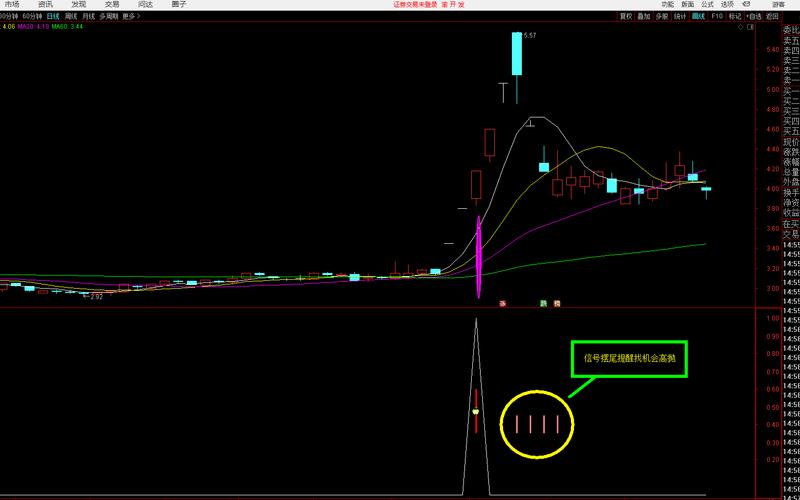Viewport: 800px width, 500px height.
Task: Open the 市场 menu
Action: (11, 5)
